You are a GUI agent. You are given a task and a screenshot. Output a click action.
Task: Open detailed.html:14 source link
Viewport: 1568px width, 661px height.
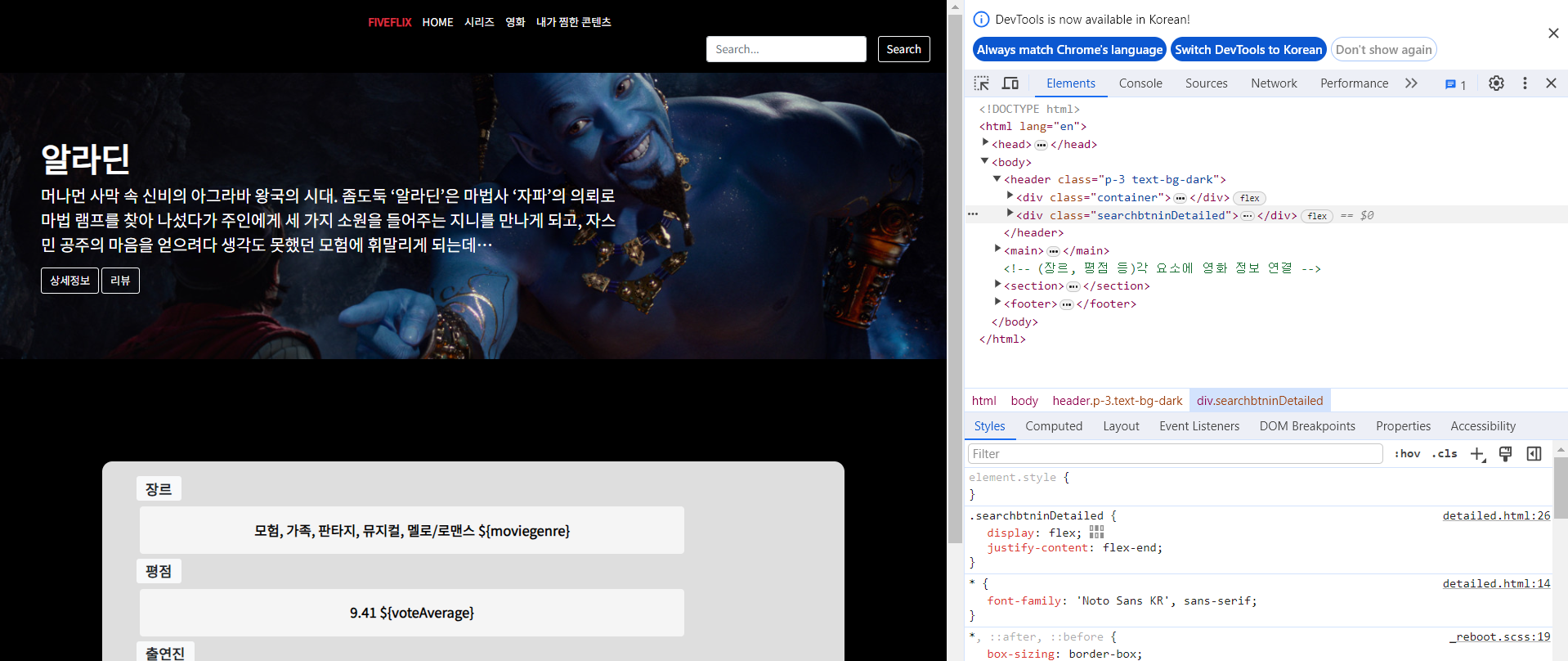[x=1496, y=583]
